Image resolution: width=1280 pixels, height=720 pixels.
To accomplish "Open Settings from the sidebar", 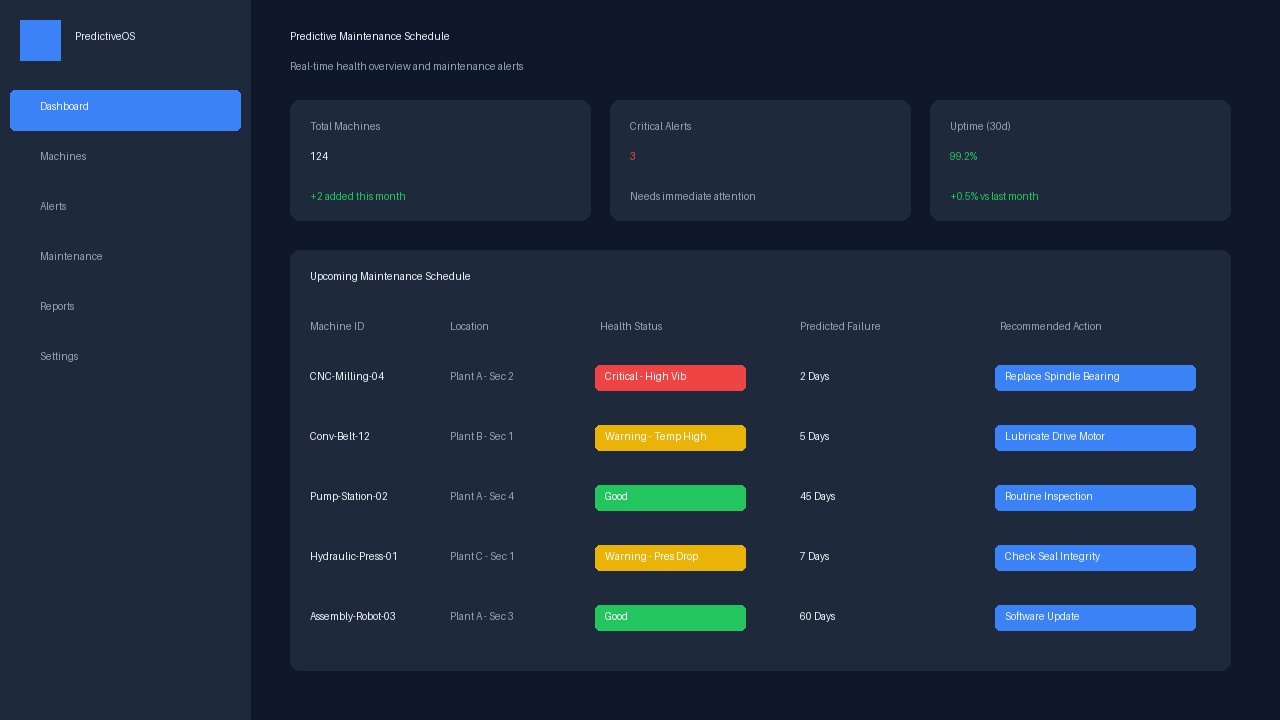I will [x=59, y=357].
